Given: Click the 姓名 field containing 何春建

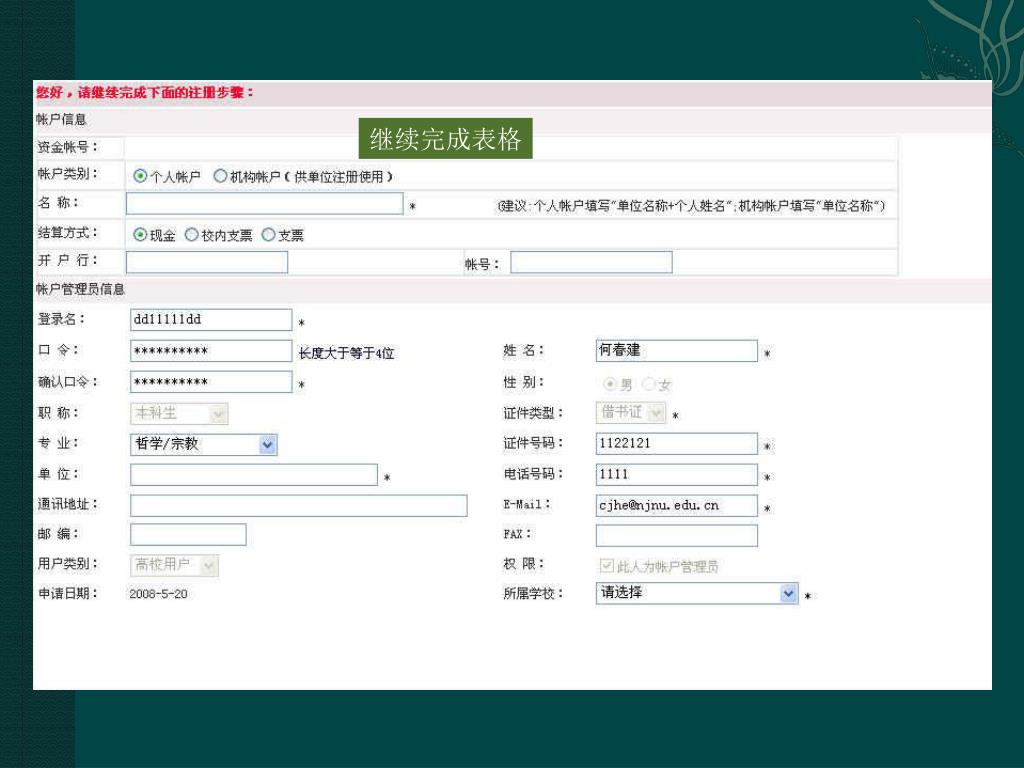Looking at the screenshot, I should pyautogui.click(x=677, y=351).
